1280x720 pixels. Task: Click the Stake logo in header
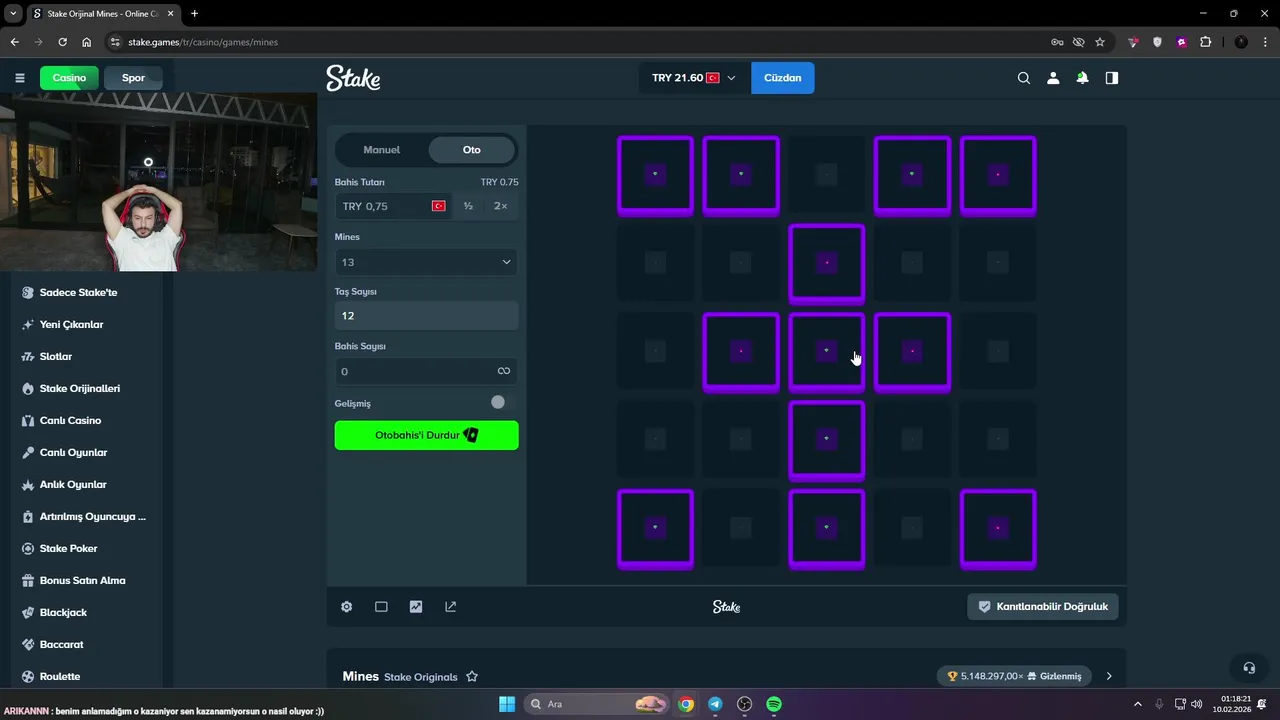(353, 78)
